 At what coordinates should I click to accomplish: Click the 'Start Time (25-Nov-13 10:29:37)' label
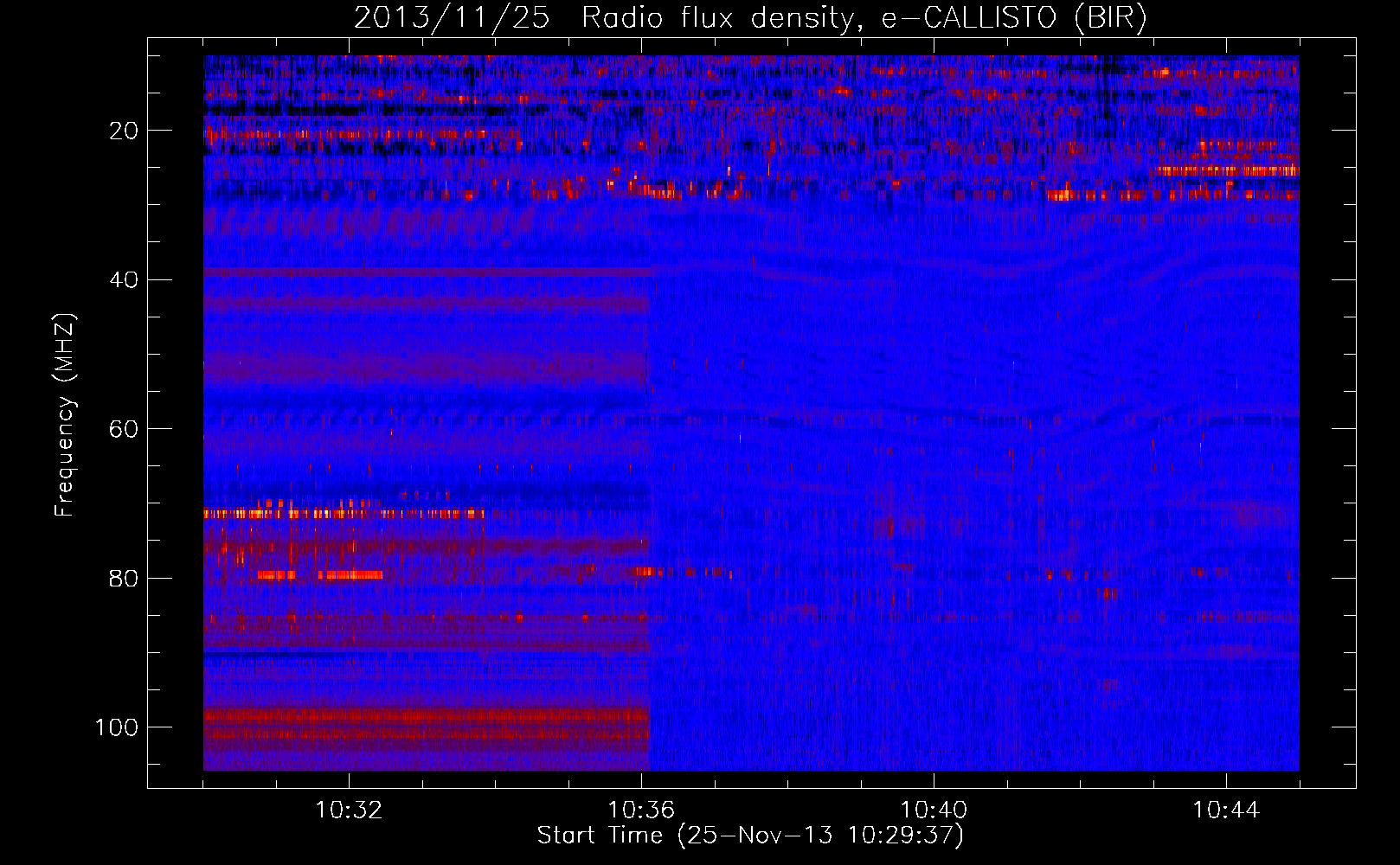tap(750, 836)
